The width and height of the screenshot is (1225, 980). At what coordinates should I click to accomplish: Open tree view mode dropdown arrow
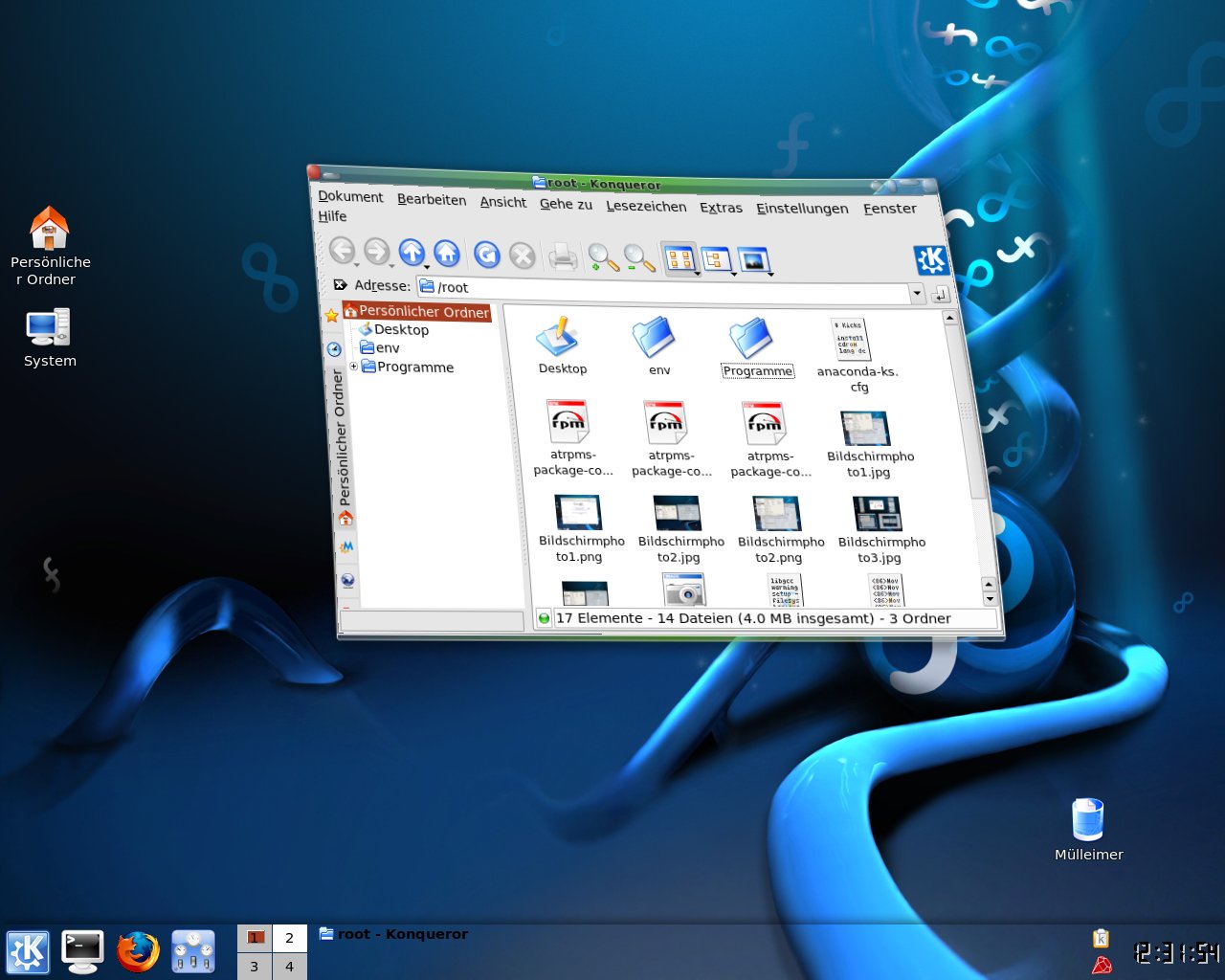[734, 275]
